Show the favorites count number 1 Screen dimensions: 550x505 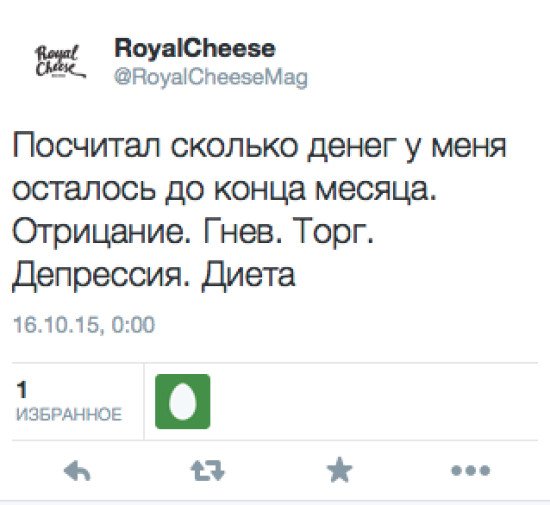pos(22,390)
